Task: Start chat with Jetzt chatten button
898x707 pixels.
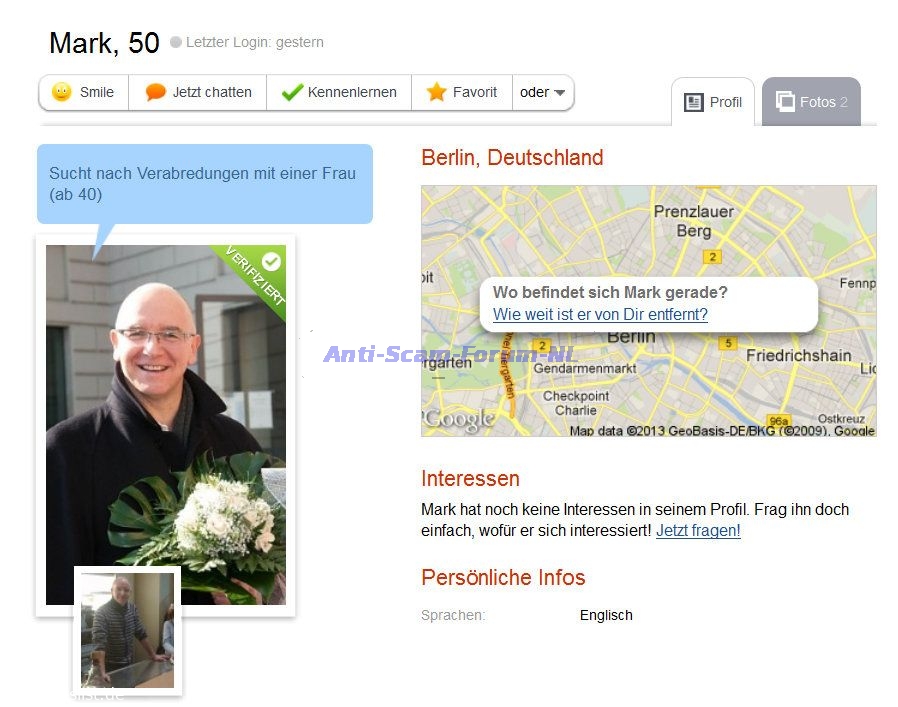Action: (198, 92)
